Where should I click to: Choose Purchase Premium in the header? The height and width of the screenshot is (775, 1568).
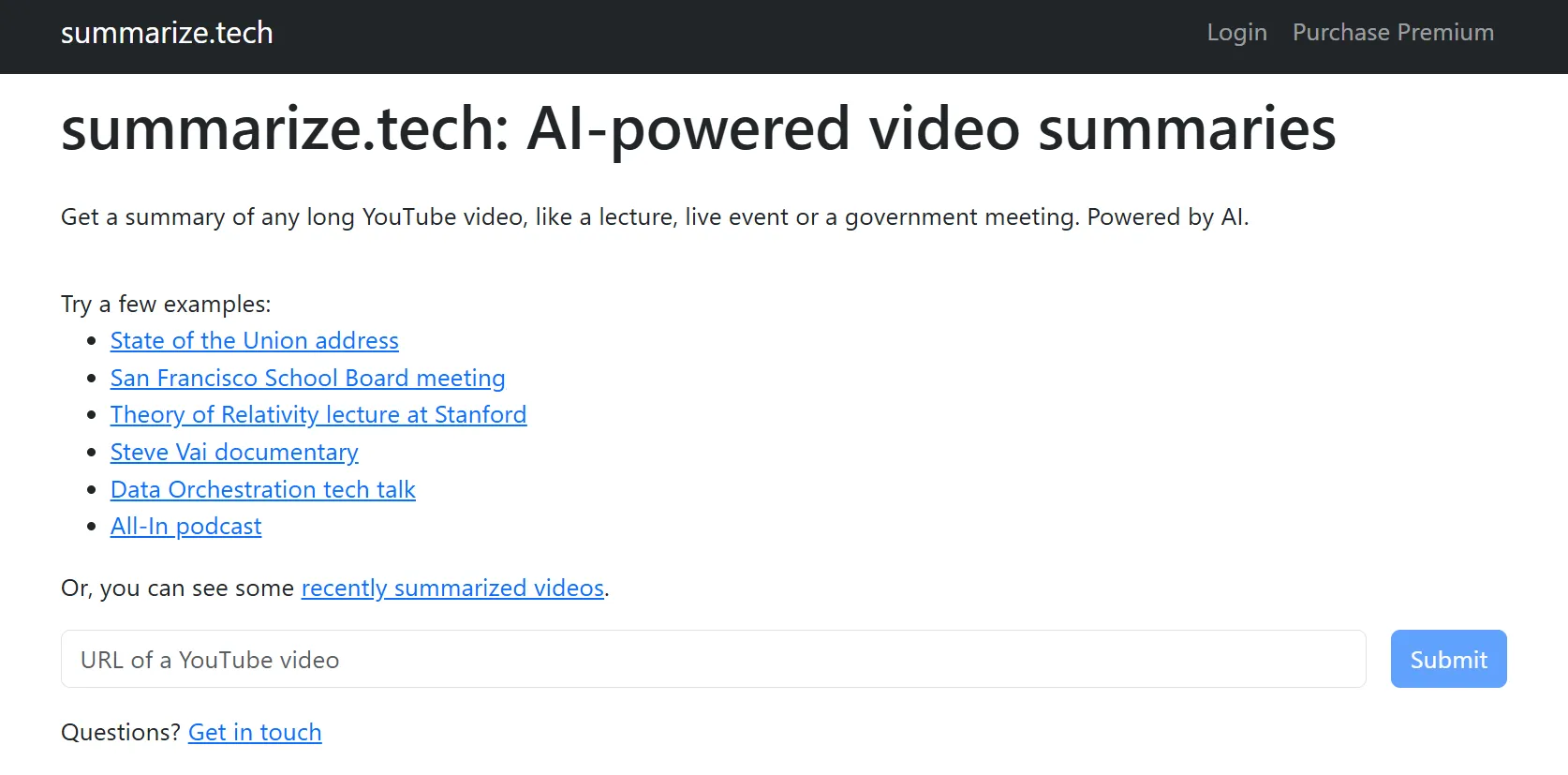pos(1393,33)
